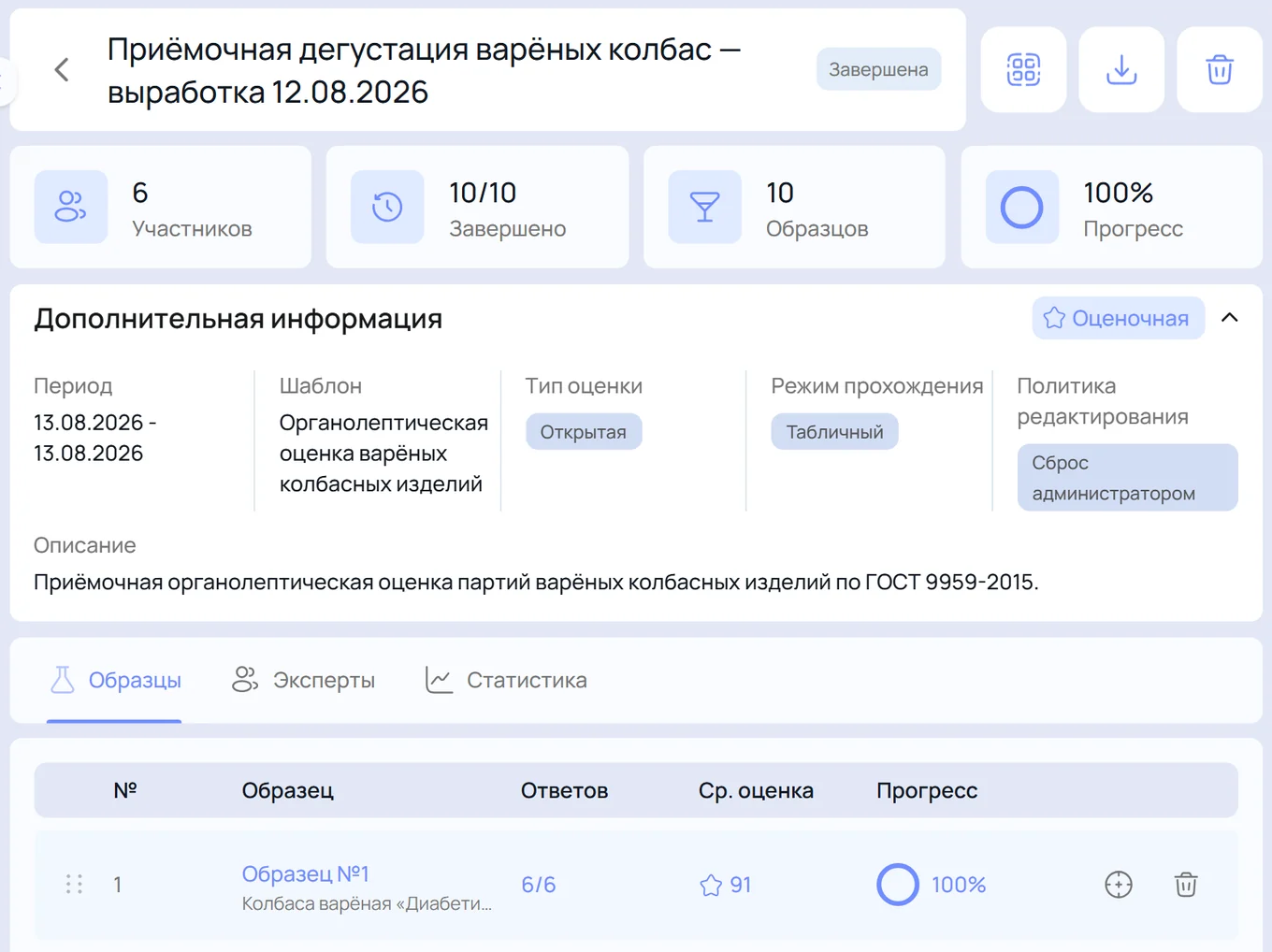Click the crosshair target icon for Образец №1
Viewport: 1272px width, 952px height.
[1119, 884]
